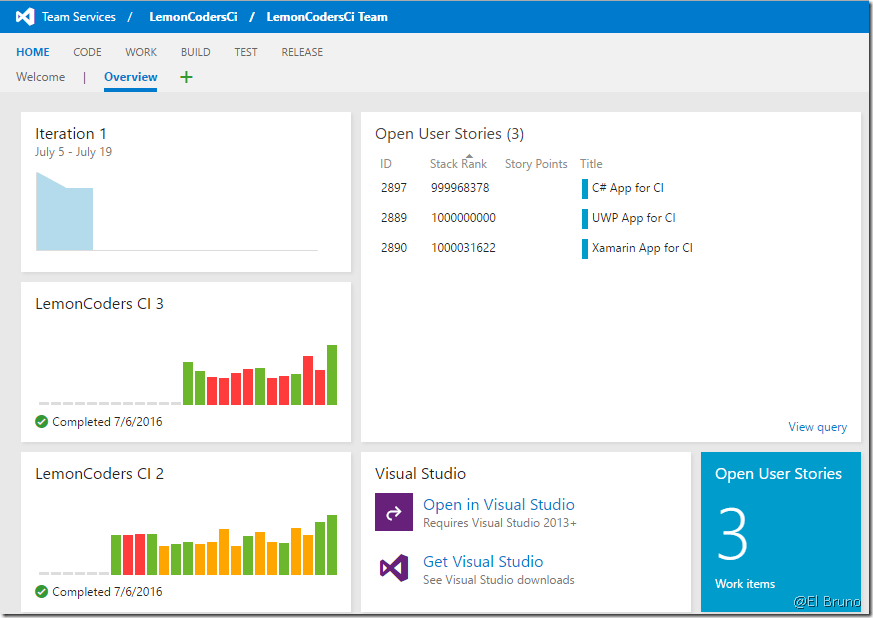Open the CODE hub tab
The width and height of the screenshot is (873, 618).
87,52
